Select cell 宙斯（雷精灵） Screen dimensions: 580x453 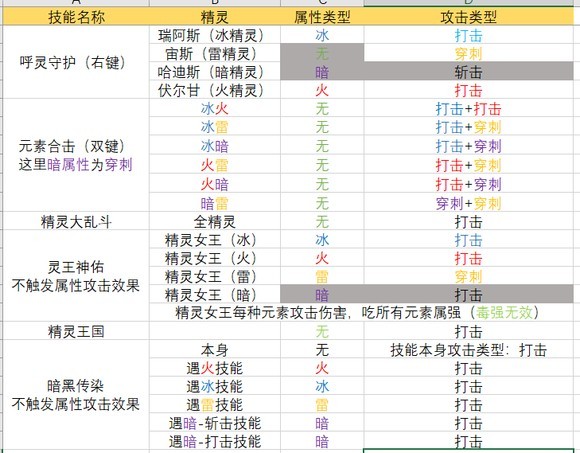click(x=215, y=53)
